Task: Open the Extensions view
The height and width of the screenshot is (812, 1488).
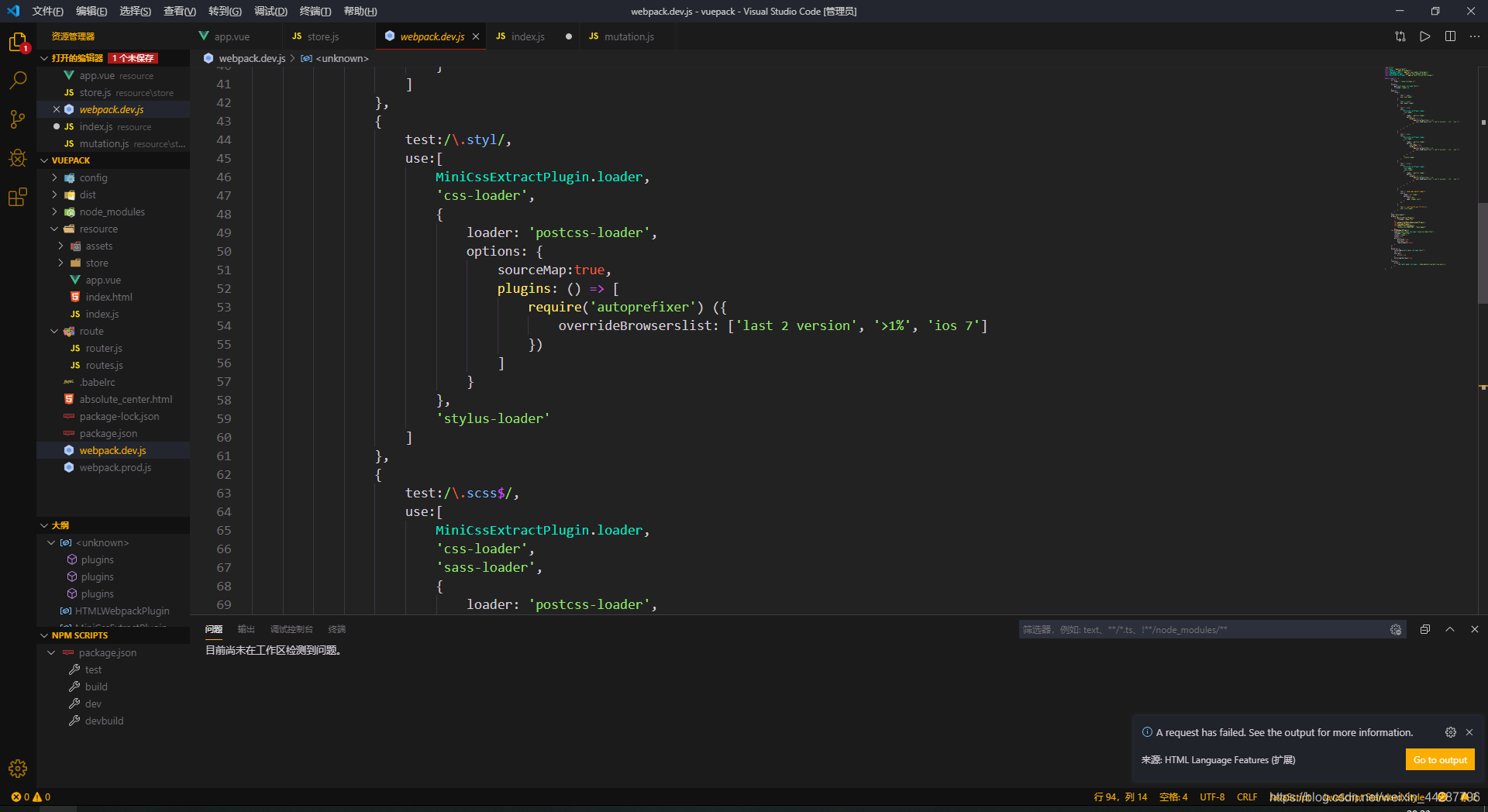Action: 18,198
